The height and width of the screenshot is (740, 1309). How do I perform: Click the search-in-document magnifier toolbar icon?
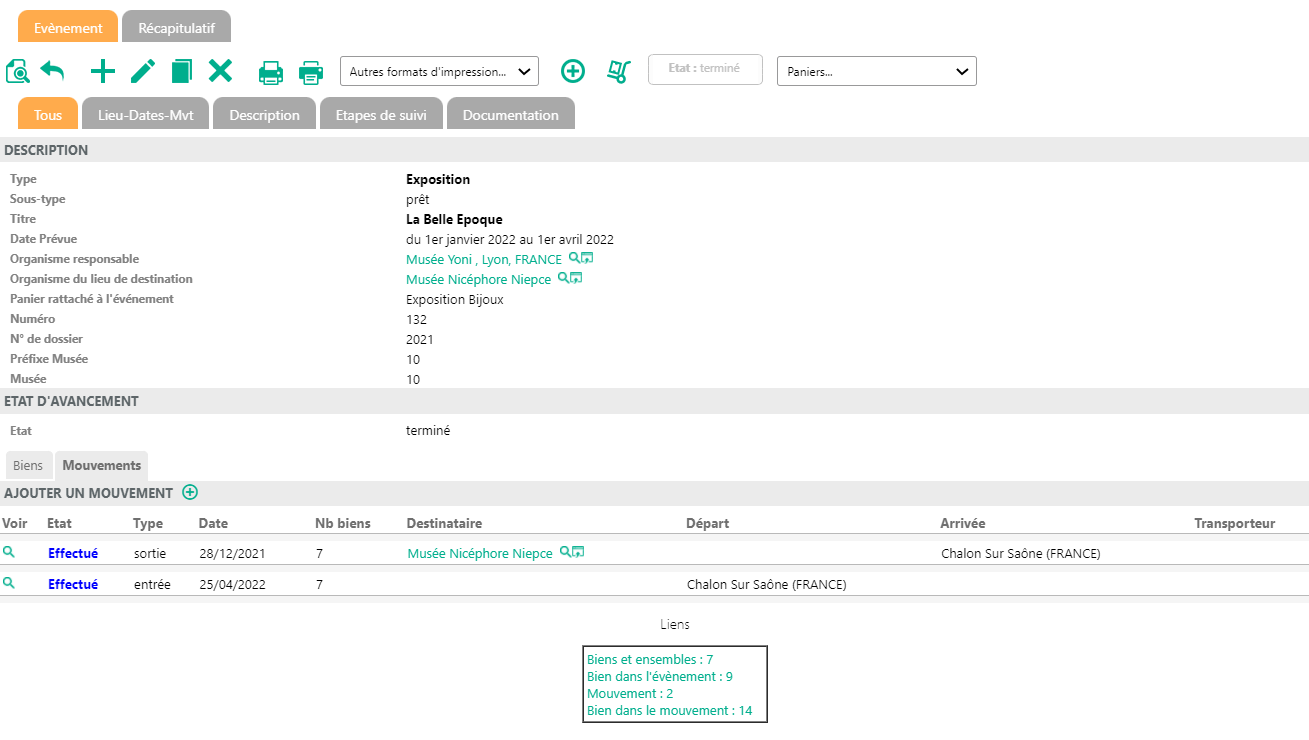[x=17, y=72]
